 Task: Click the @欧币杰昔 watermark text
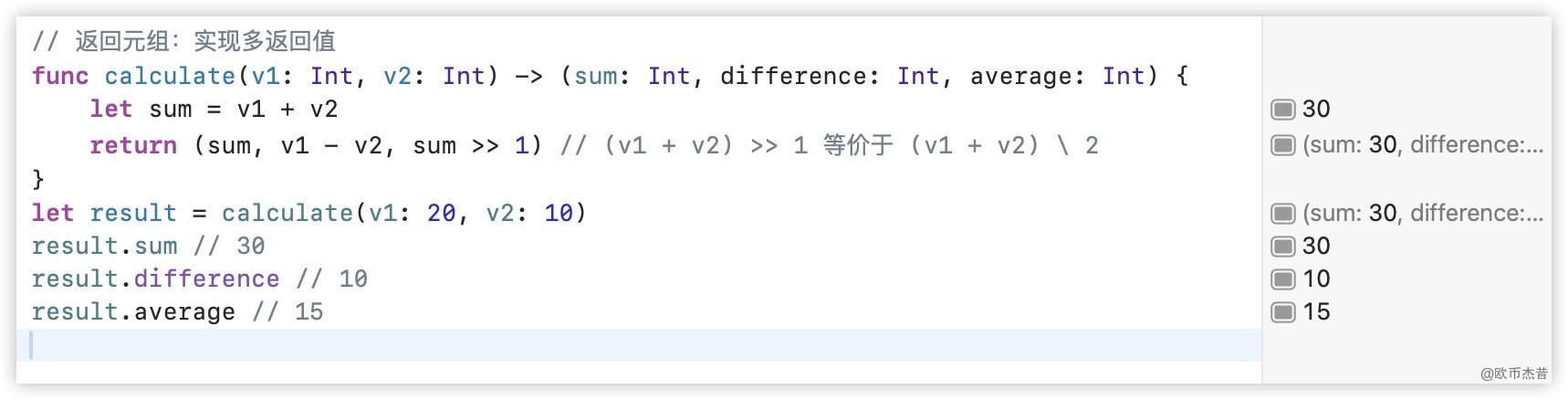tap(1513, 374)
